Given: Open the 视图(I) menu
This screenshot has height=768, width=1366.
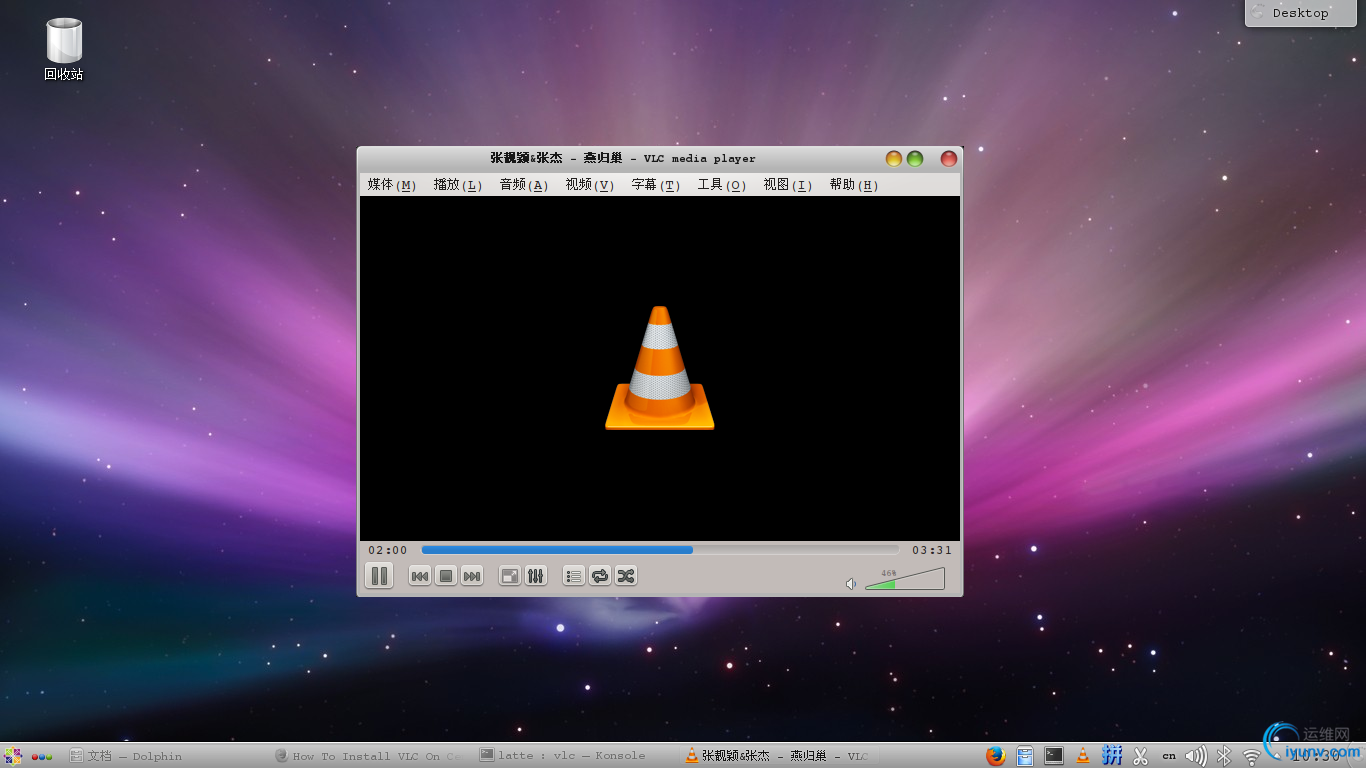Looking at the screenshot, I should coord(788,185).
